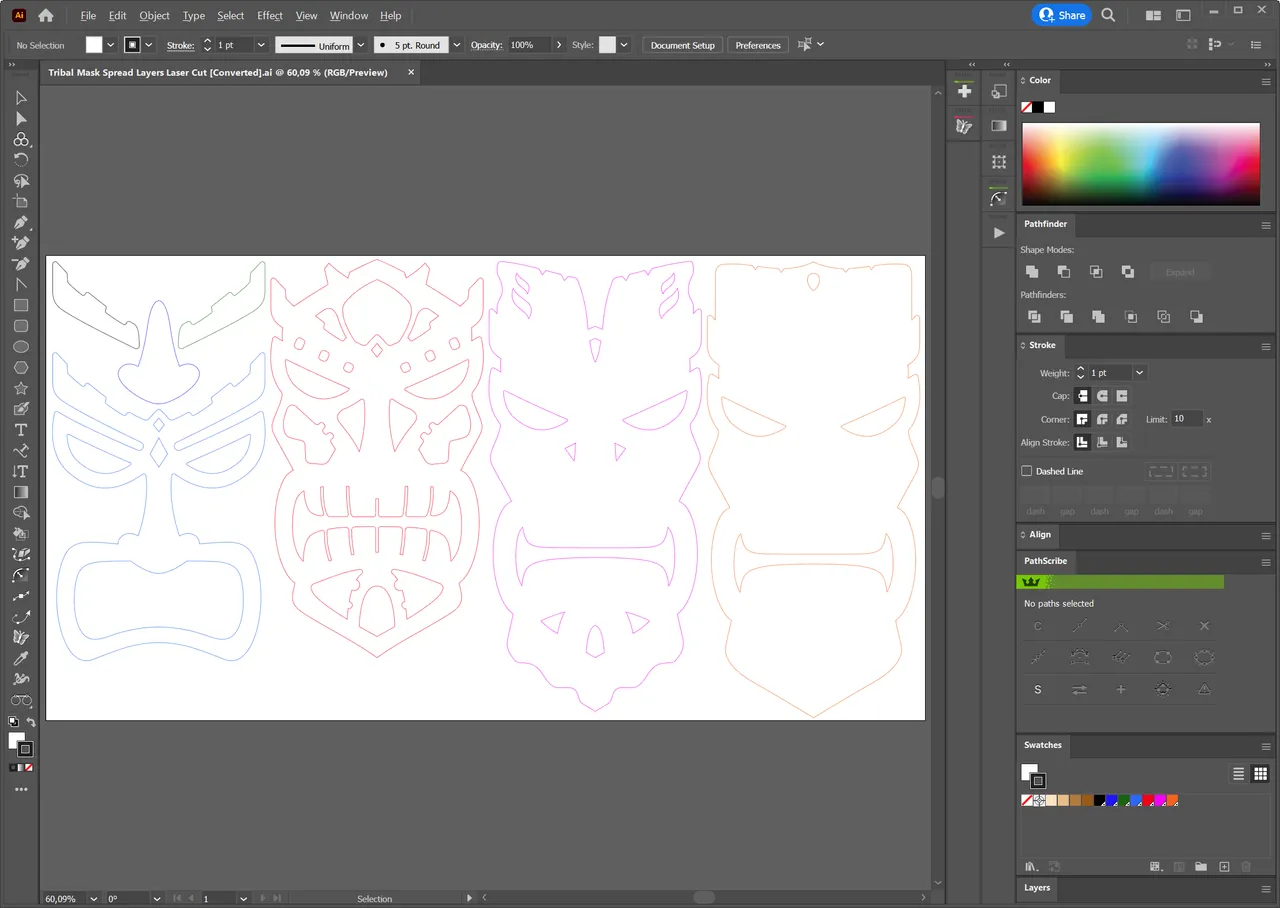The width and height of the screenshot is (1280, 908).
Task: Click the underlined Stroke label in control bar
Action: click(180, 45)
